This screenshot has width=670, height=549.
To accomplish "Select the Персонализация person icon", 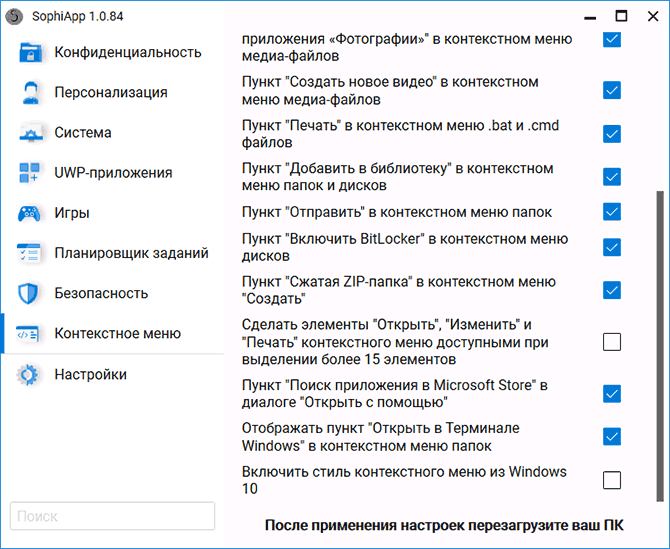I will [x=31, y=93].
